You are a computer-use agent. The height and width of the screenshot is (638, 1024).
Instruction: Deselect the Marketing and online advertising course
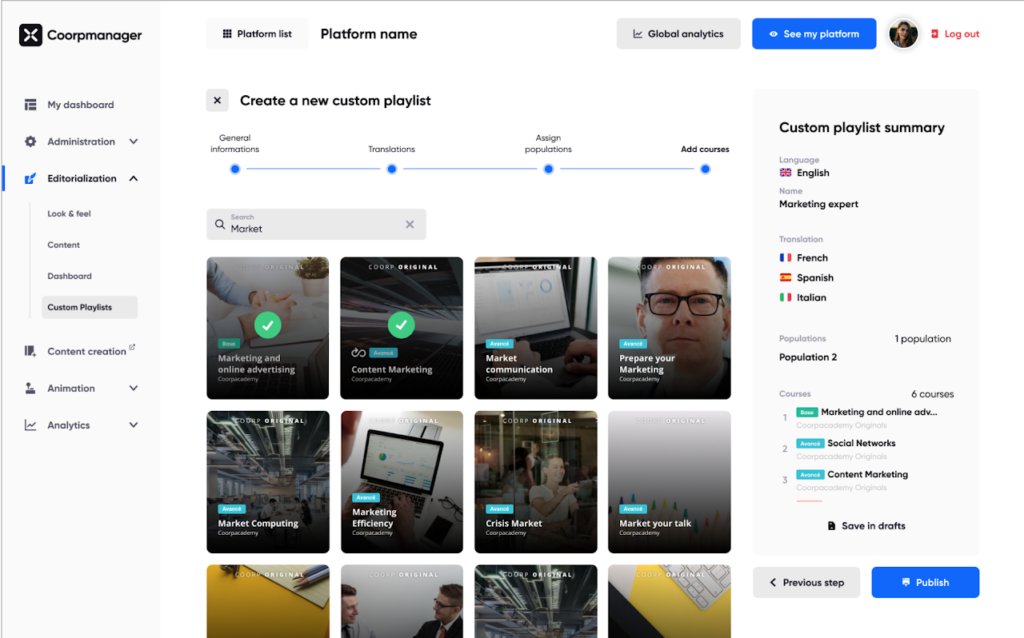pyautogui.click(x=267, y=325)
